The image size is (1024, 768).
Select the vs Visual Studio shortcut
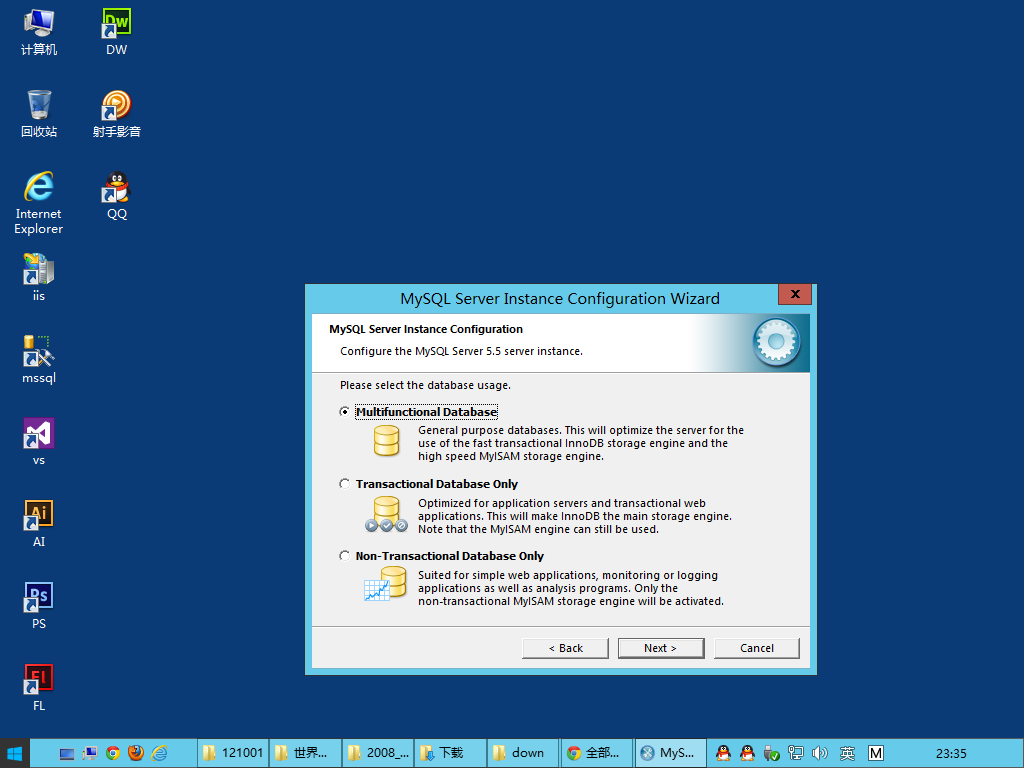[x=39, y=442]
